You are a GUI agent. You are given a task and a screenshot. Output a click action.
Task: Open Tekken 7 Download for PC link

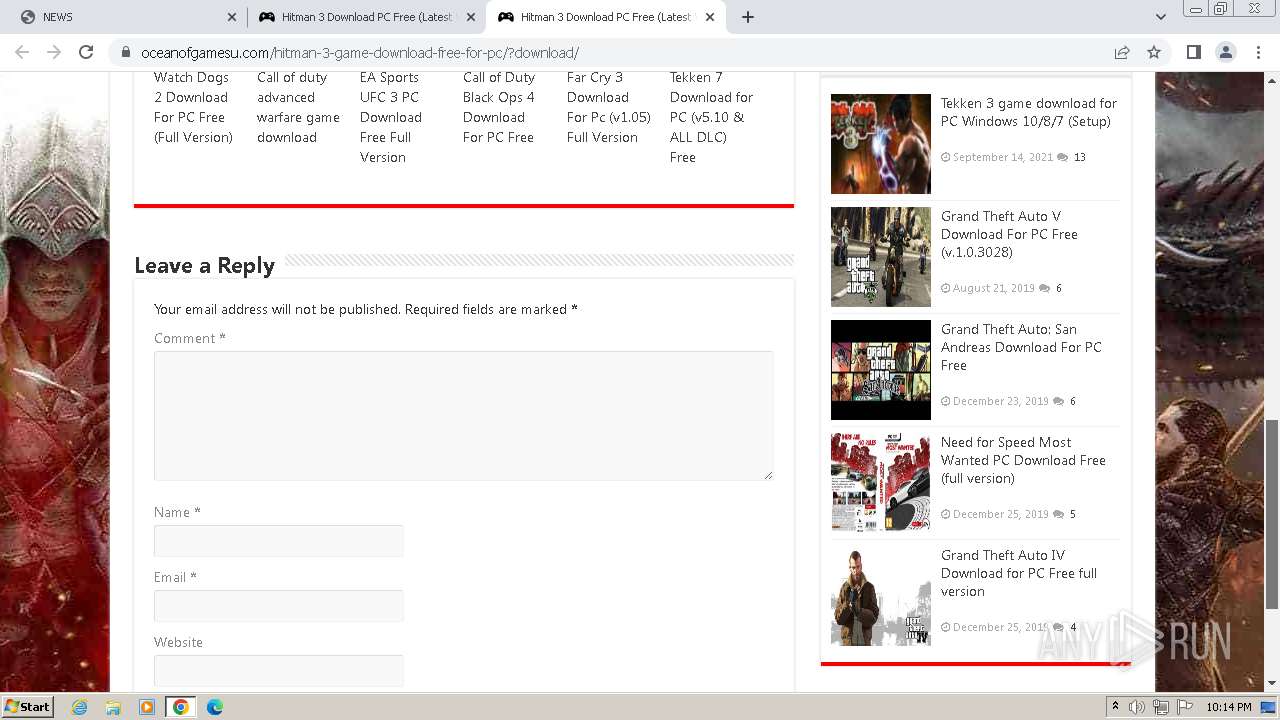pyautogui.click(x=711, y=117)
